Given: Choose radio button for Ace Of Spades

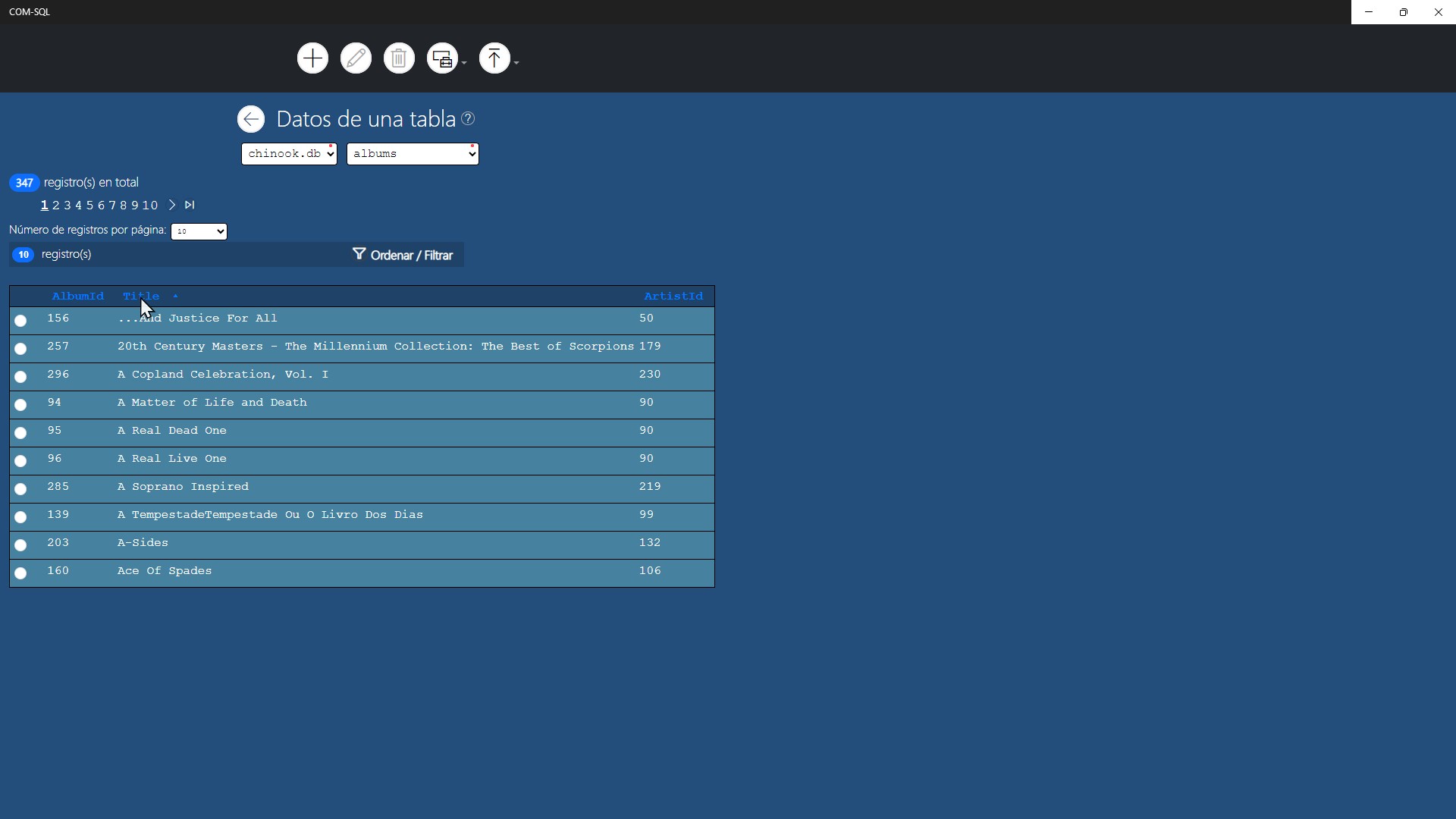Looking at the screenshot, I should click(20, 573).
